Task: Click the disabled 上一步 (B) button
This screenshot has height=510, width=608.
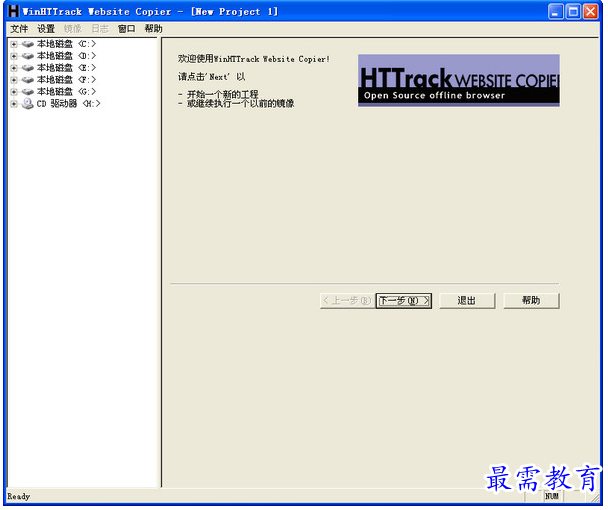Action: point(347,301)
